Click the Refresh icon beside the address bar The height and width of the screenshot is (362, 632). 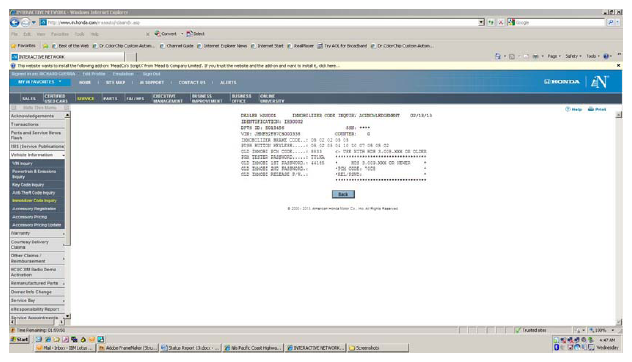pos(491,23)
